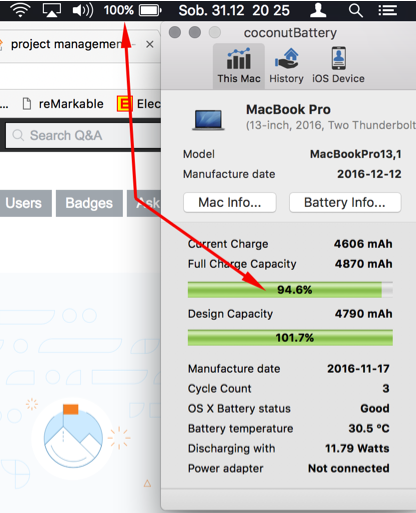Click the 30.5 °C battery temperature
Screen dimensions: 416x513
[369, 429]
